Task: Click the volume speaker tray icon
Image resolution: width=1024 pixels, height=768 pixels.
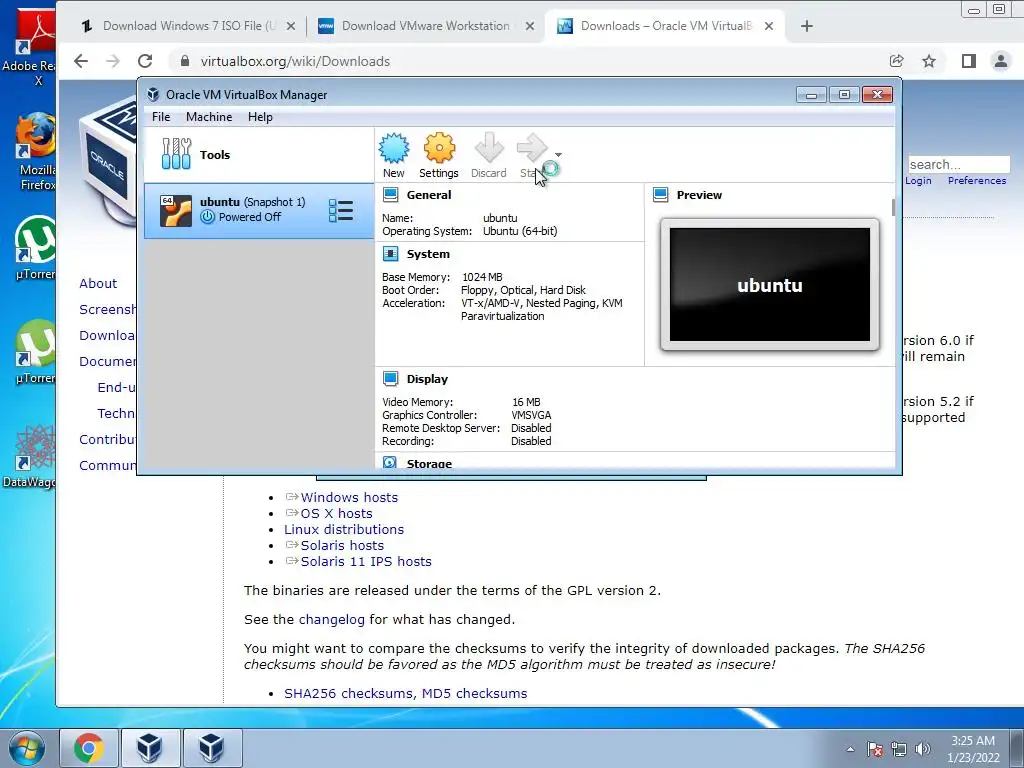Action: pos(922,749)
